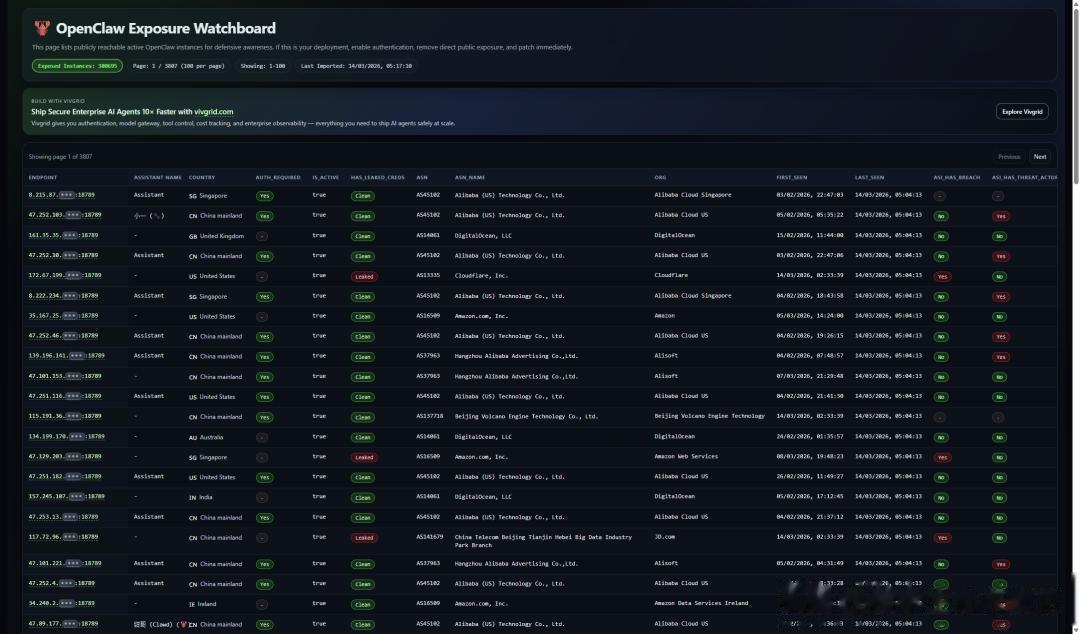Image resolution: width=1080 pixels, height=634 pixels.
Task: Click the ASN_NAME column header
Action: point(470,178)
